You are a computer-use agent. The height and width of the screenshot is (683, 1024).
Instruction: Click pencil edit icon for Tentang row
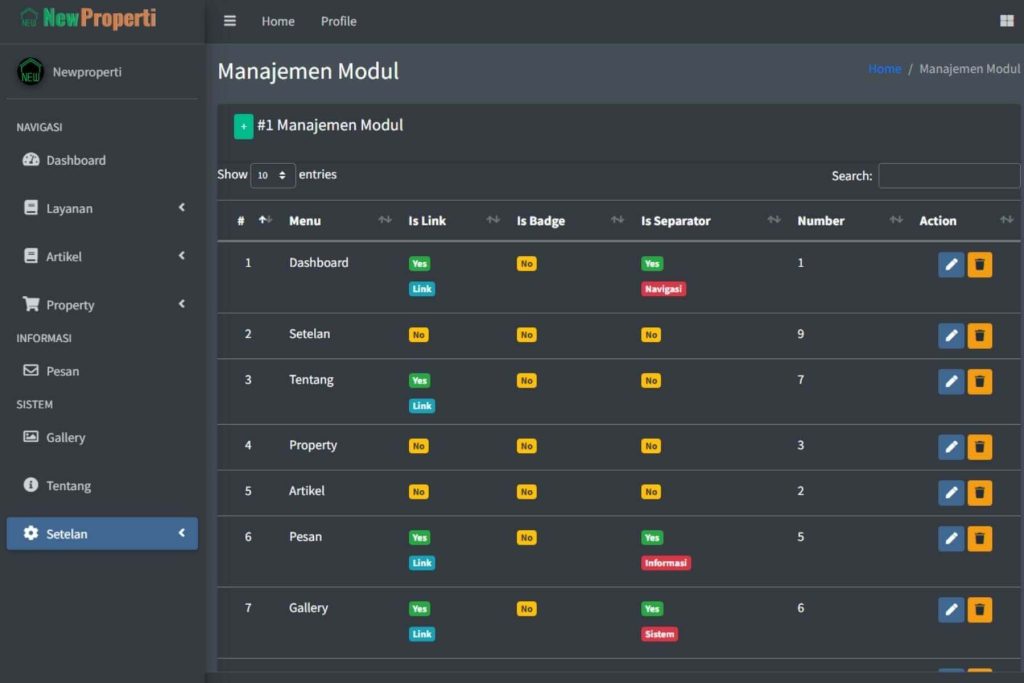point(951,382)
